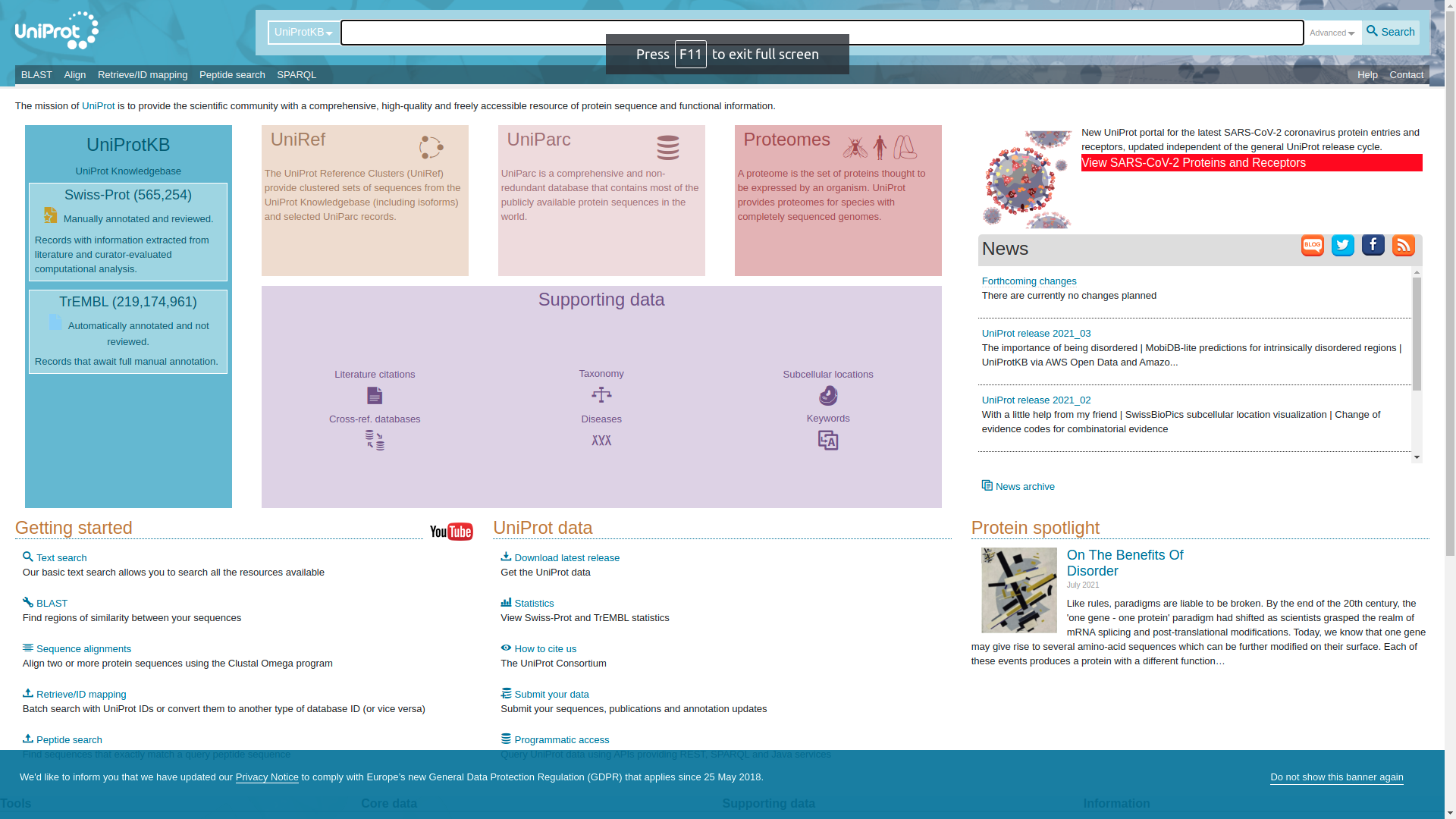The image size is (1456, 819).
Task: Open the BLAST menu item
Action: [36, 75]
